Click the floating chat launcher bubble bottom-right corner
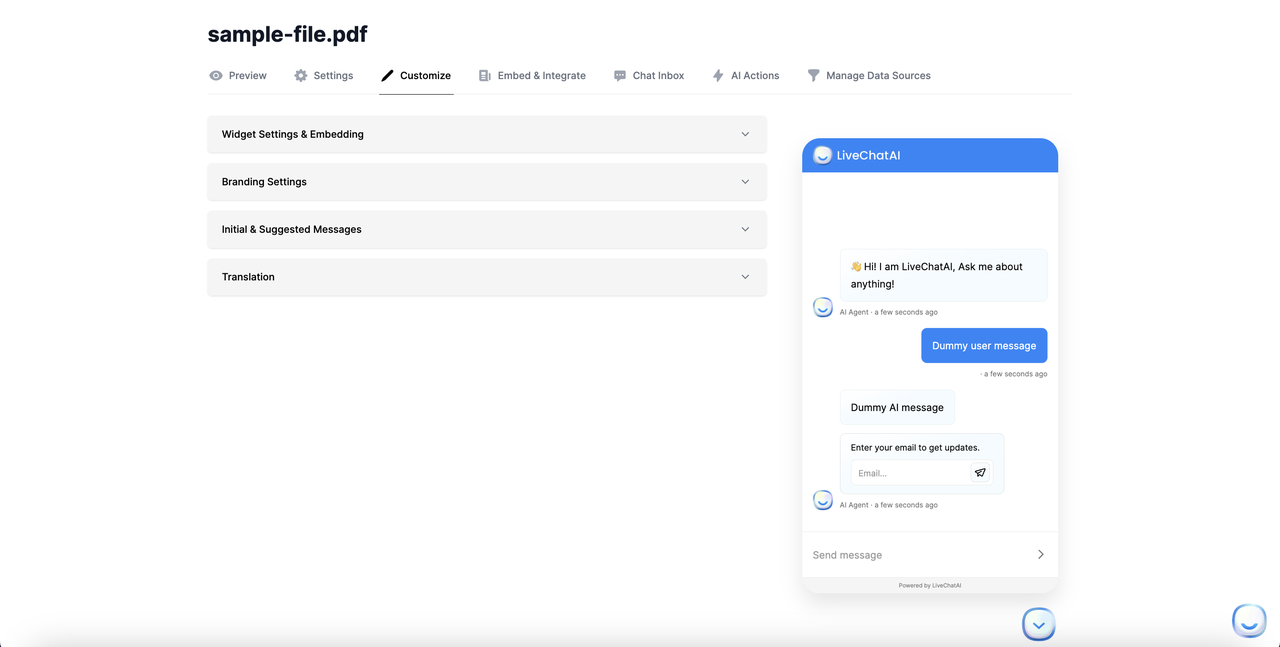 [x=1248, y=620]
